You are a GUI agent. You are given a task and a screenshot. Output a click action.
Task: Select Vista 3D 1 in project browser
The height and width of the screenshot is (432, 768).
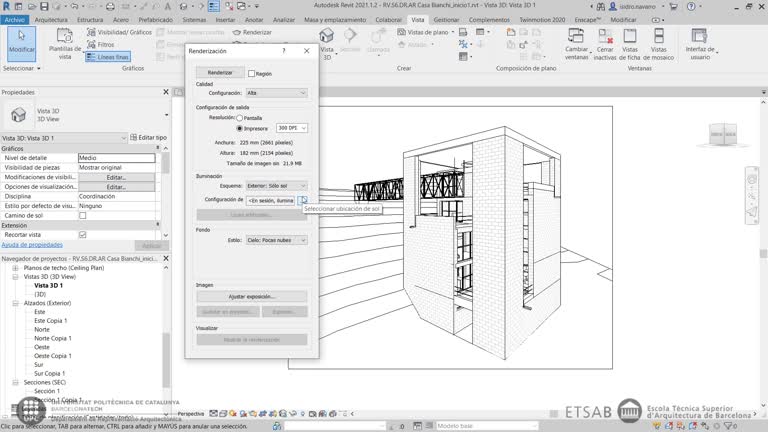pos(48,286)
